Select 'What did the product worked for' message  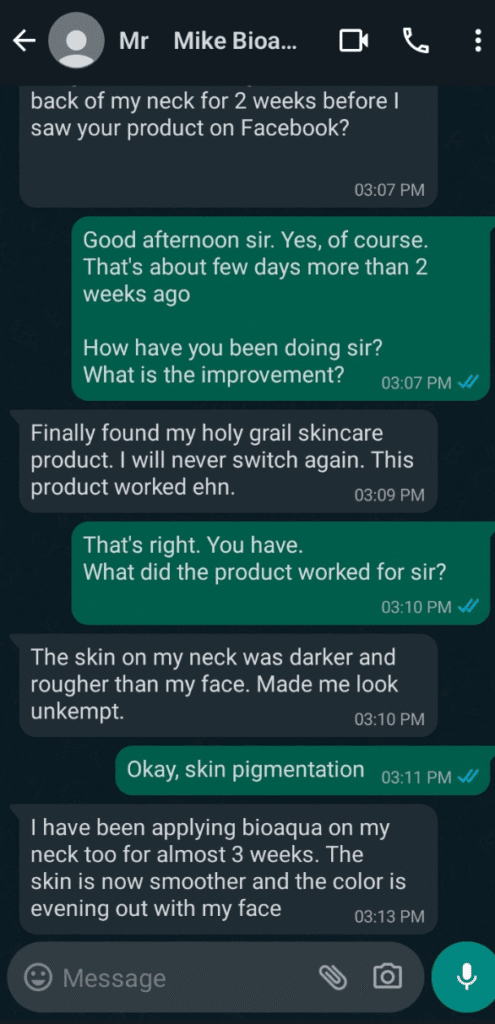[283, 573]
